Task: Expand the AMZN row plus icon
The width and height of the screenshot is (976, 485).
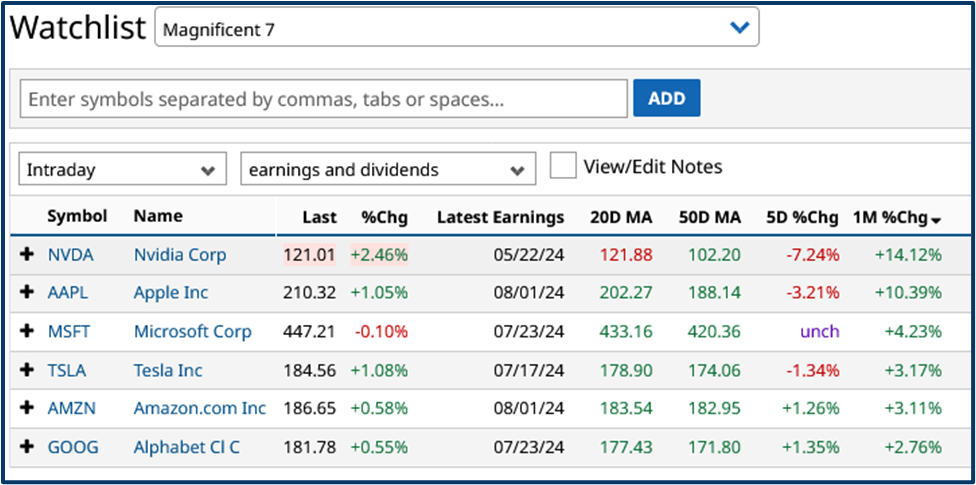Action: (x=27, y=408)
